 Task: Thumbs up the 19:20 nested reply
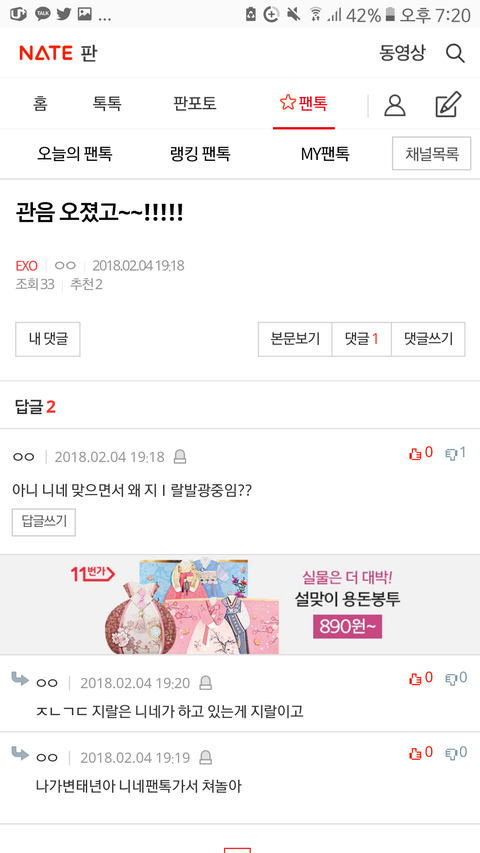coord(421,678)
